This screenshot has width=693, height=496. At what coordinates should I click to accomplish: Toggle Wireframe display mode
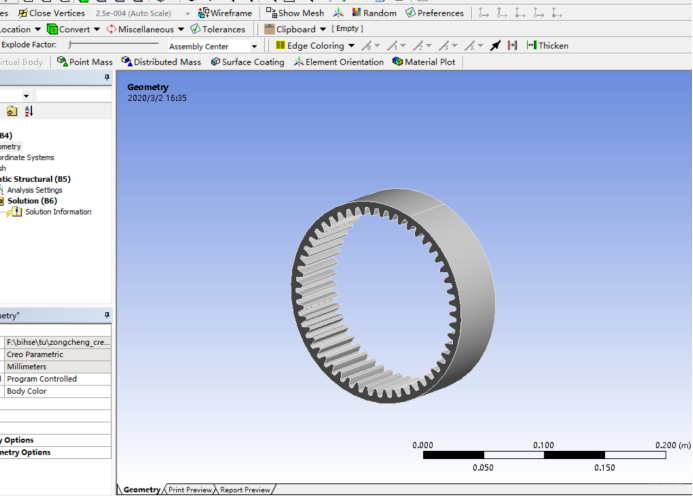(225, 13)
